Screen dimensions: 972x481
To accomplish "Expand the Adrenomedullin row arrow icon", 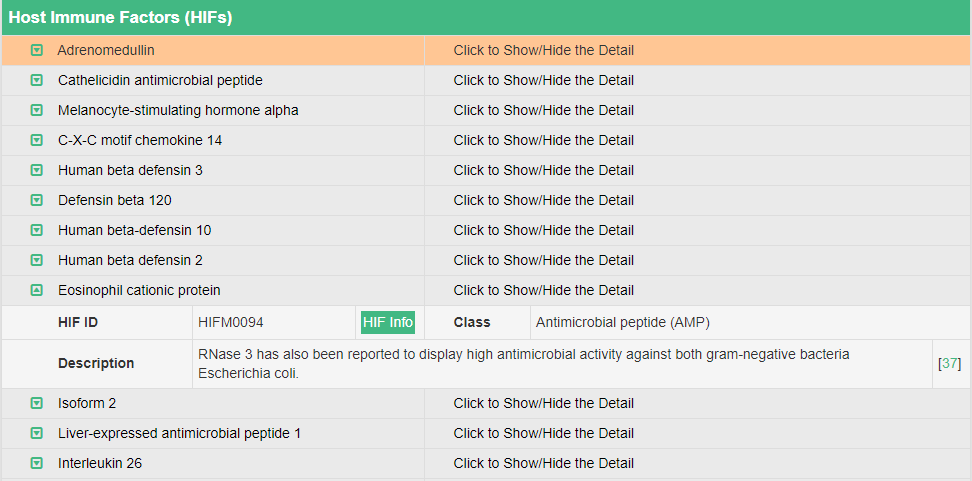I will pyautogui.click(x=37, y=50).
